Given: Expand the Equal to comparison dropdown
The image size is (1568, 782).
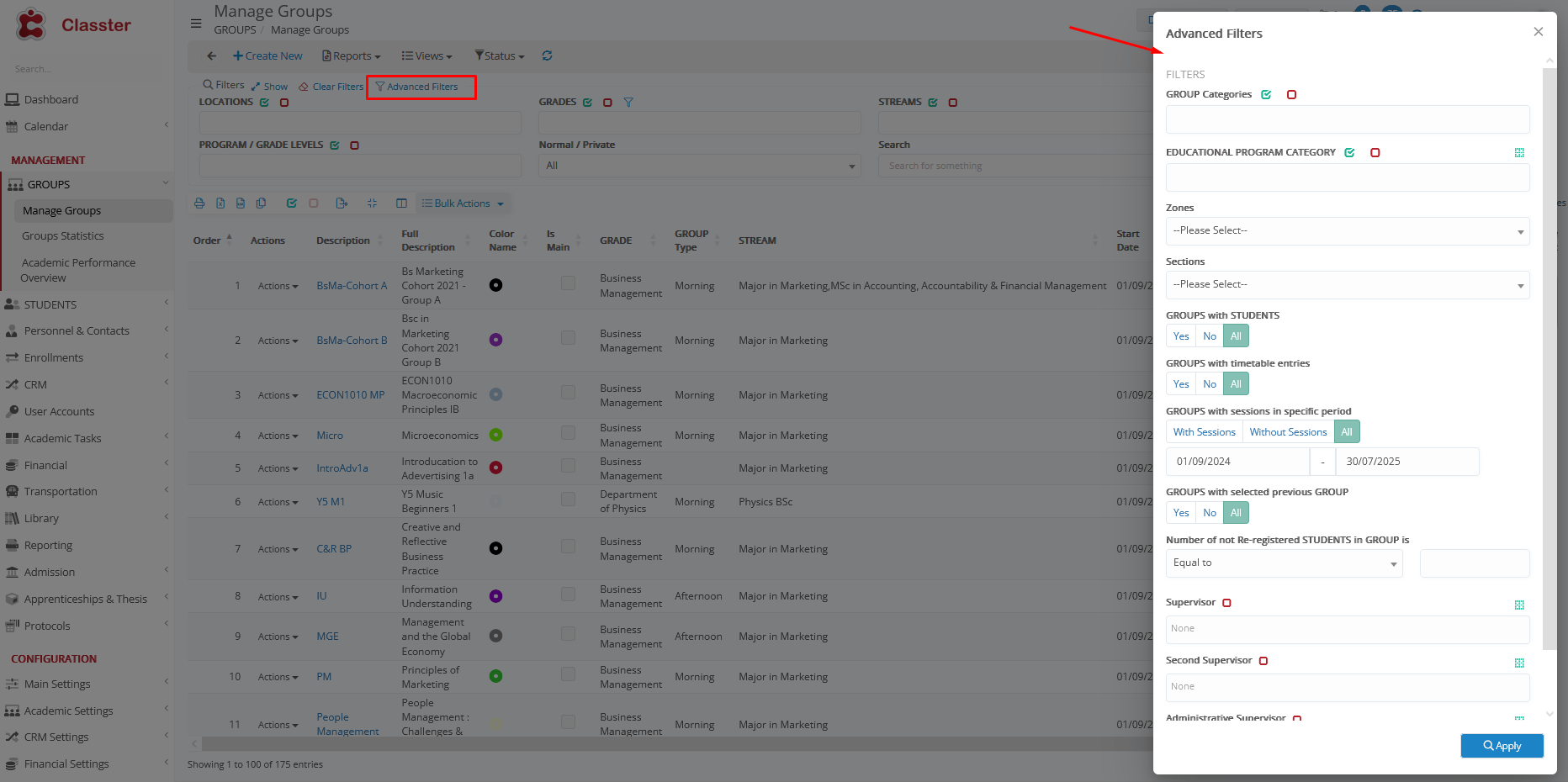Looking at the screenshot, I should (x=1284, y=563).
